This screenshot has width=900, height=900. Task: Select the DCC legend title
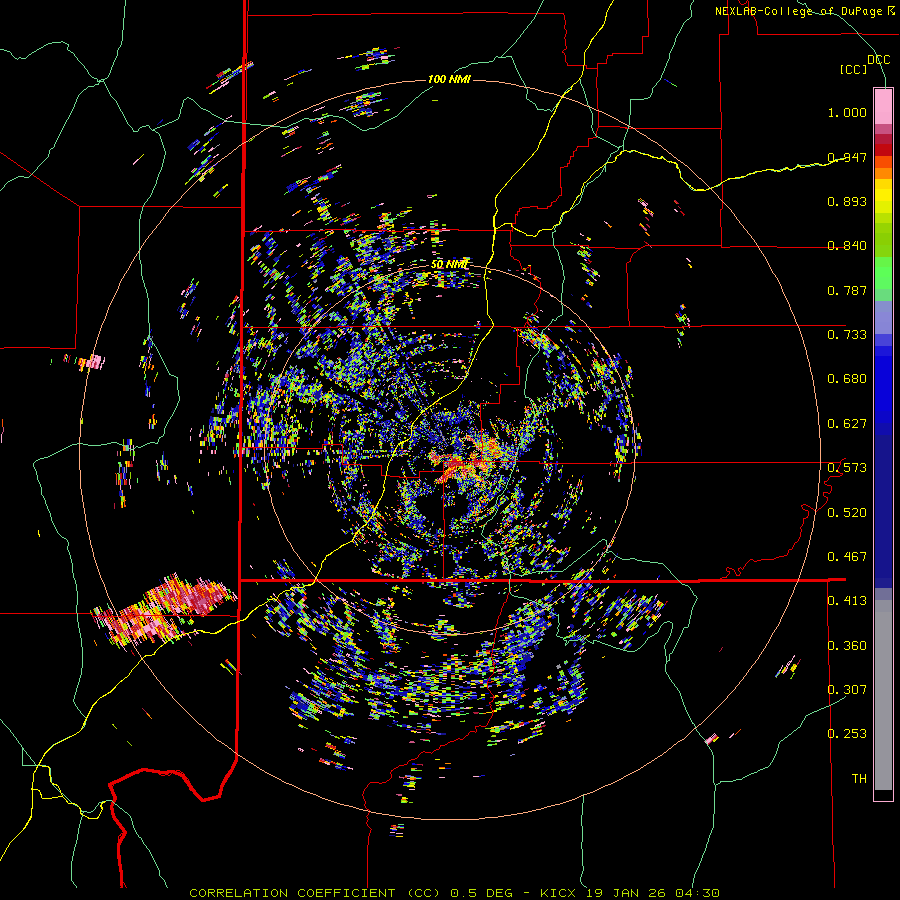[x=879, y=60]
